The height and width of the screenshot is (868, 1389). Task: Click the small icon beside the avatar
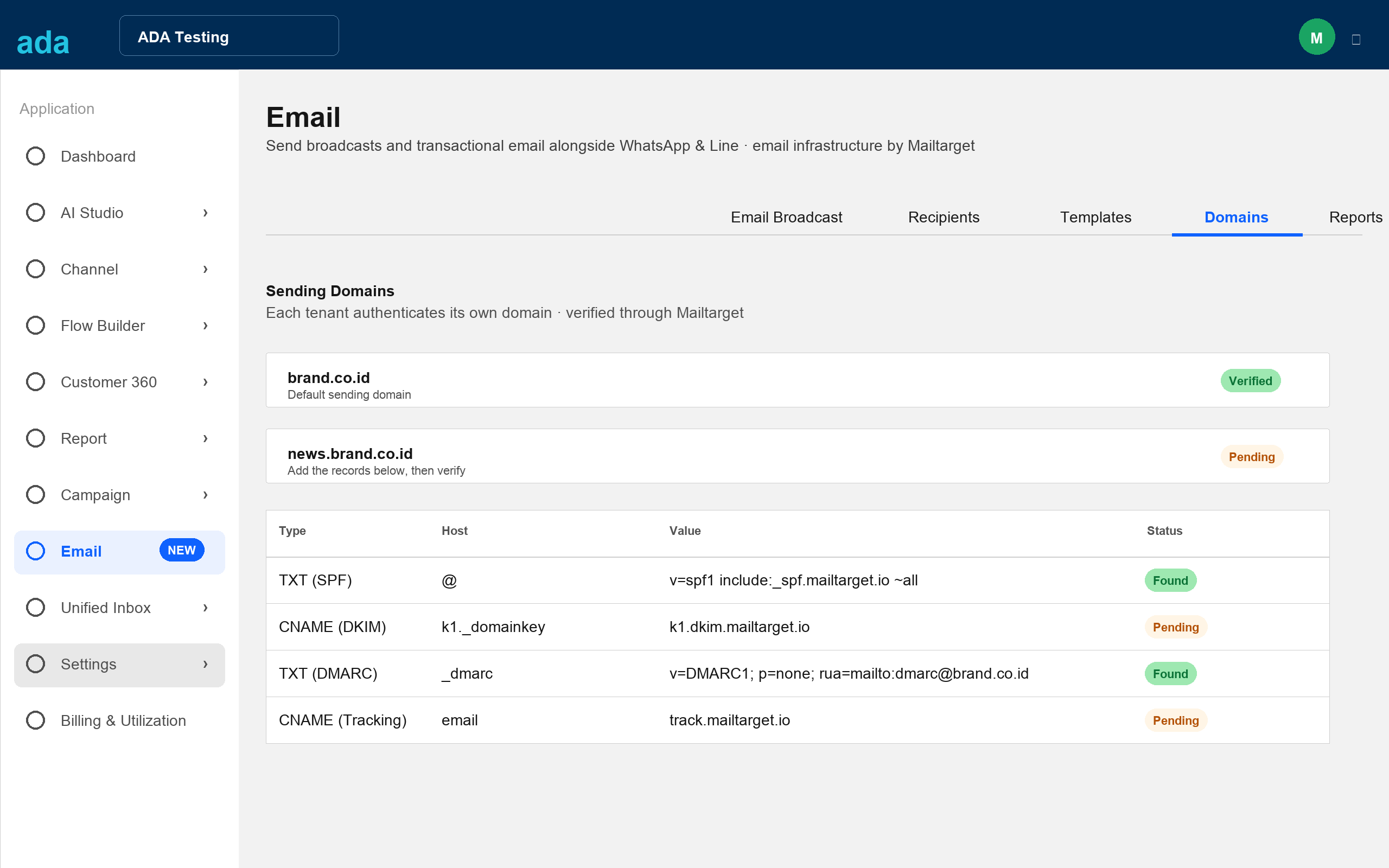tap(1356, 40)
